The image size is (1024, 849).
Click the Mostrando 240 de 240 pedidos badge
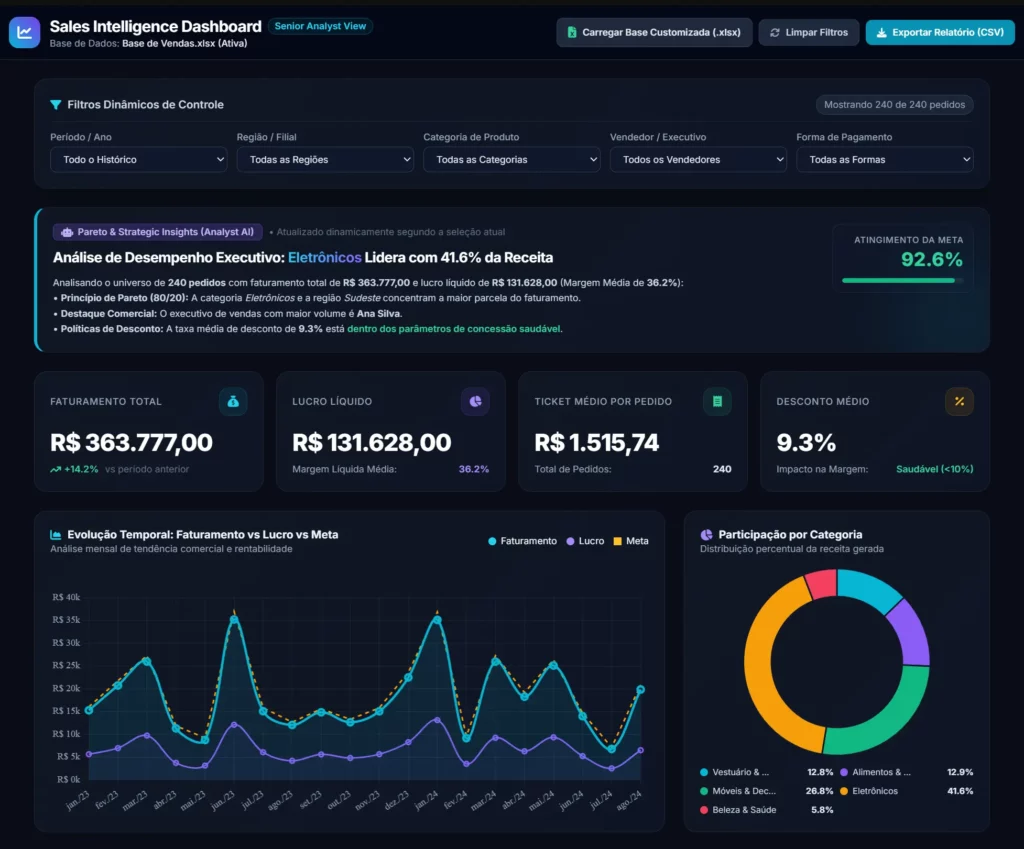pos(894,104)
